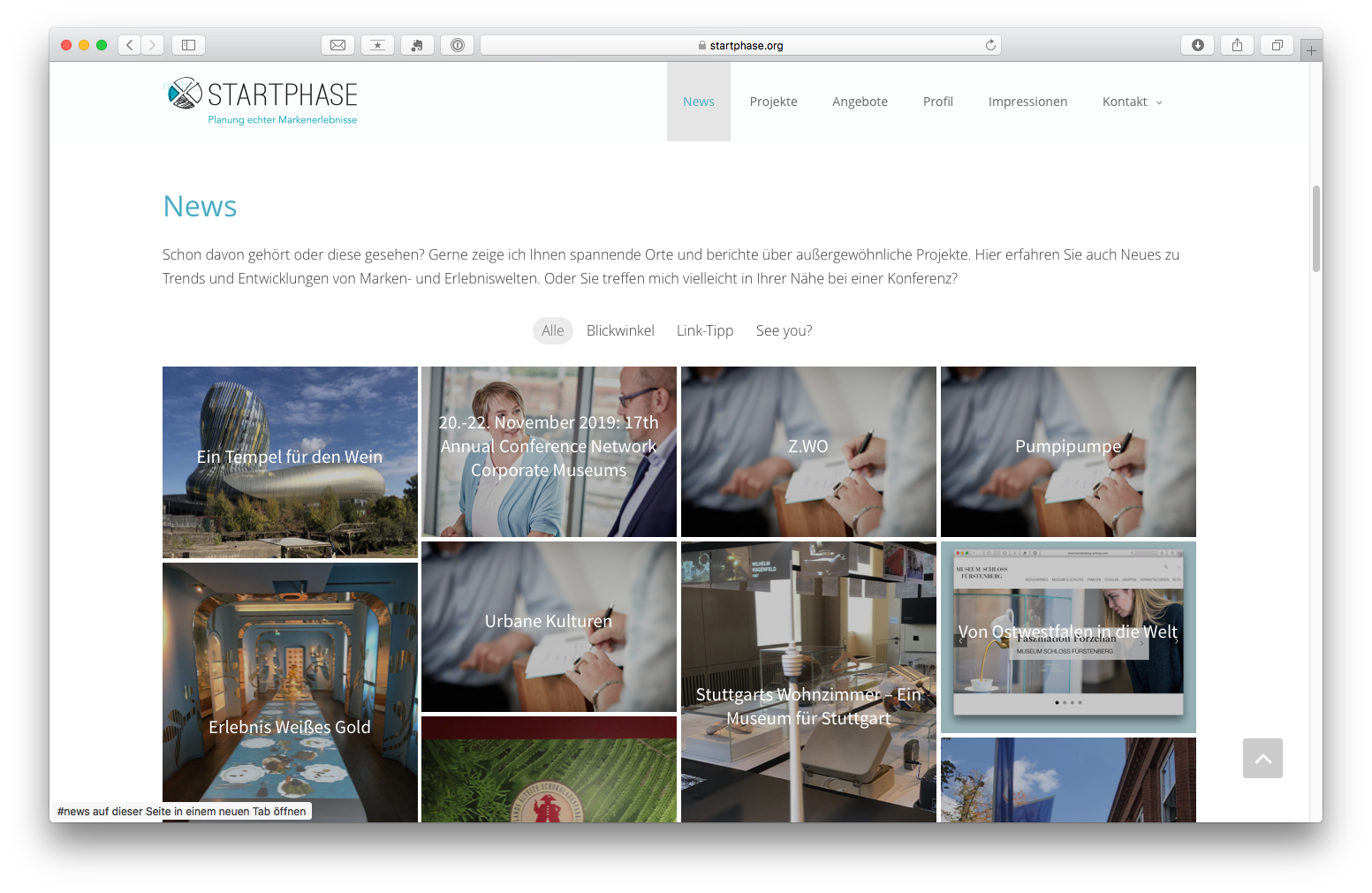
Task: Click the STARTPHASE logo link
Action: 262,101
